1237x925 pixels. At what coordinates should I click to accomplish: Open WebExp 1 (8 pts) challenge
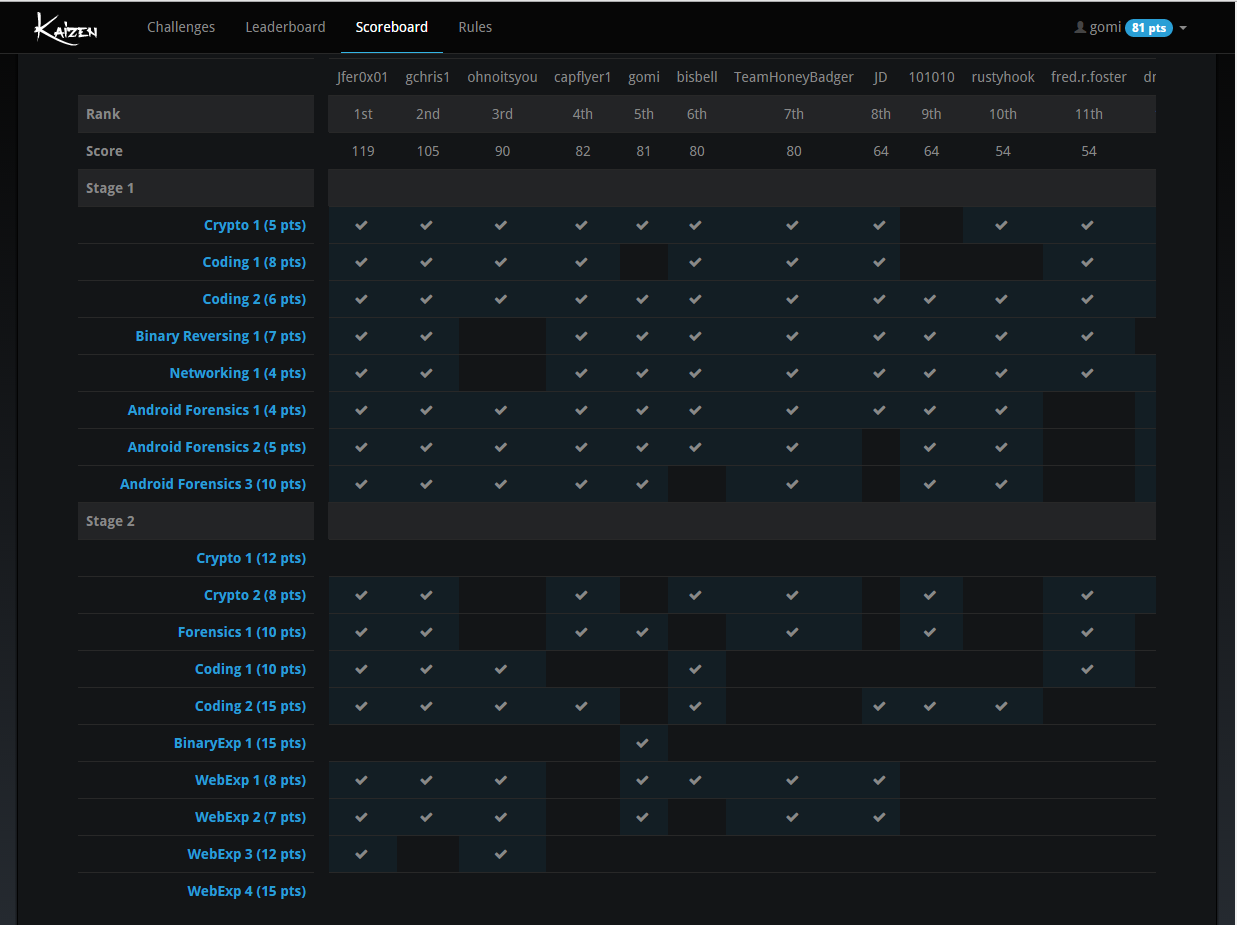250,780
